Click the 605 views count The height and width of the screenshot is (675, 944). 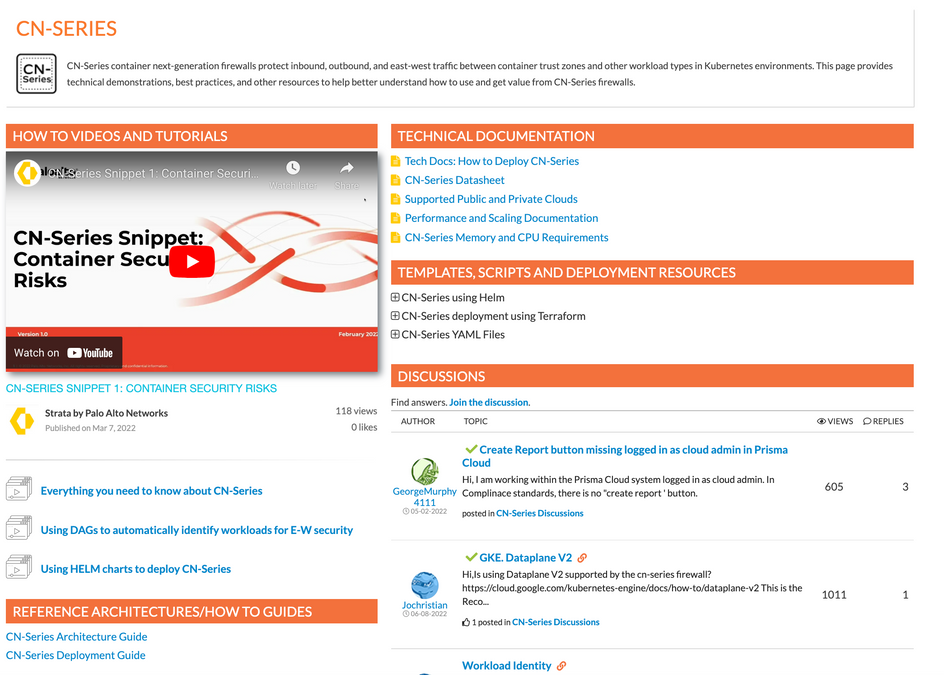tap(834, 487)
